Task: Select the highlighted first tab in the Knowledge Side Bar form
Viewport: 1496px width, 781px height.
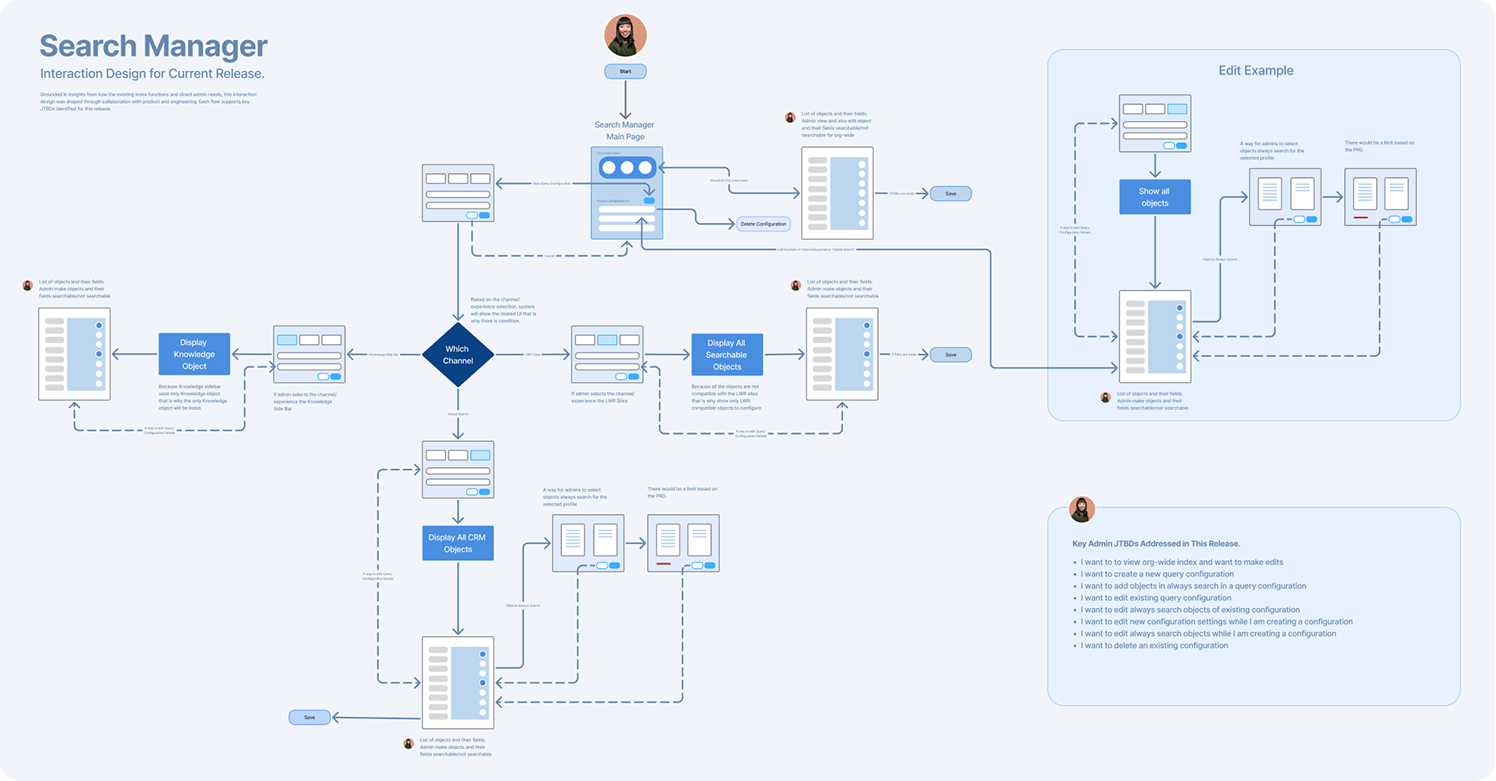Action: tap(287, 340)
